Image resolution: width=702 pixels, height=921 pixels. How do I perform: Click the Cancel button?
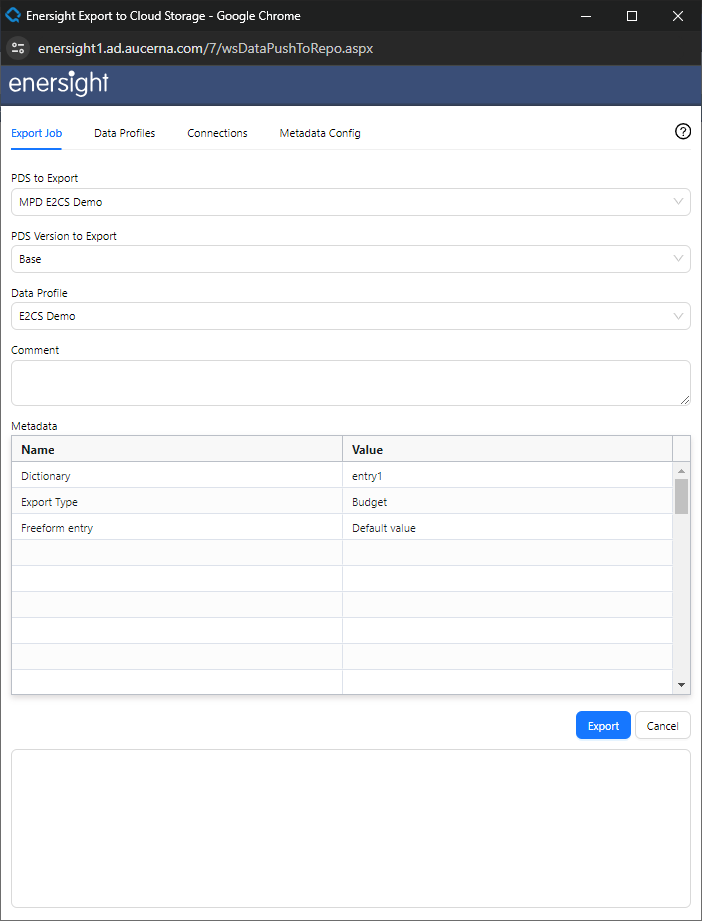pos(663,725)
